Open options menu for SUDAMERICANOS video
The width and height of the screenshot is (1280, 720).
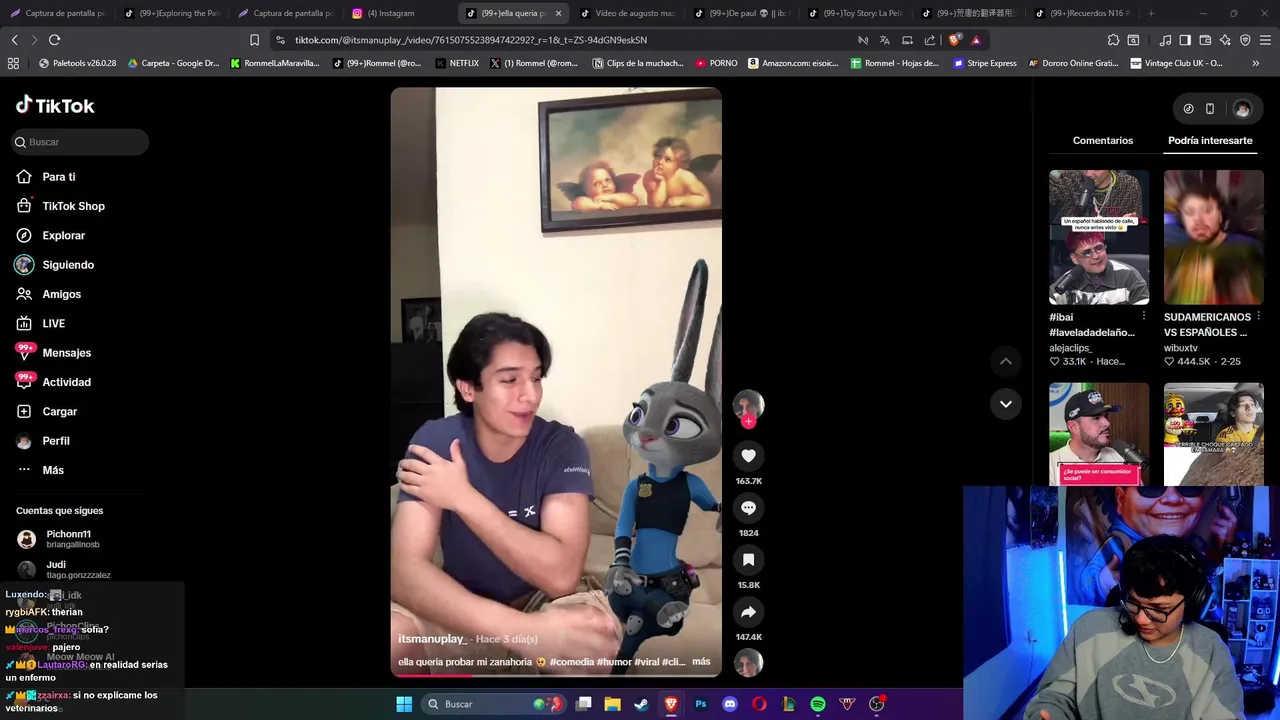(1258, 316)
